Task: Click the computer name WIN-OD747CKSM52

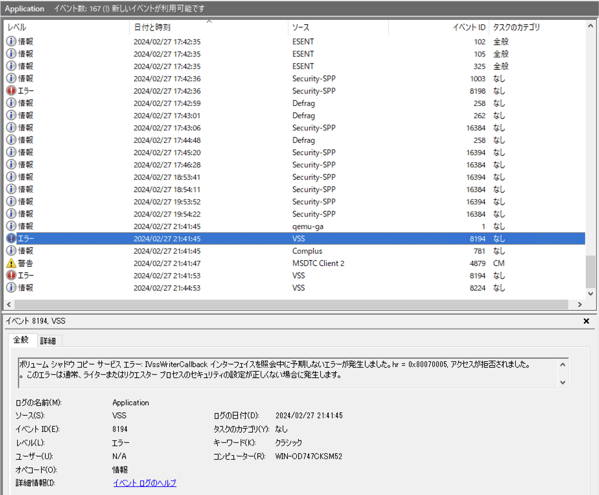Action: (x=309, y=456)
